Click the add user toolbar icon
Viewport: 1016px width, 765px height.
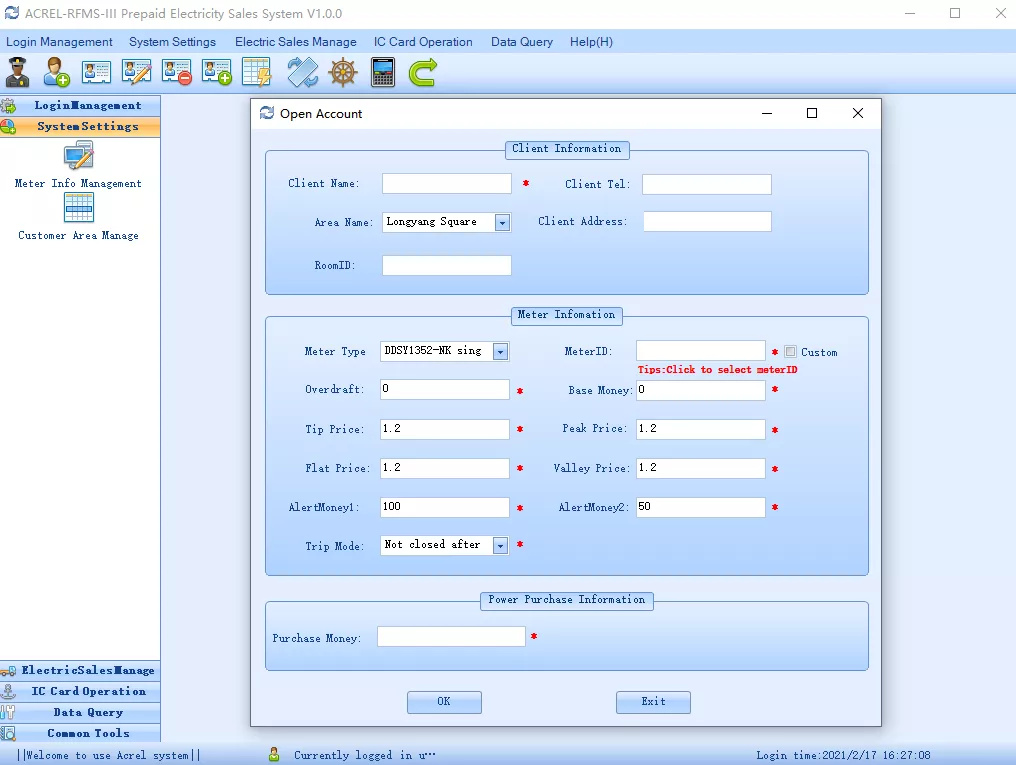pyautogui.click(x=57, y=72)
